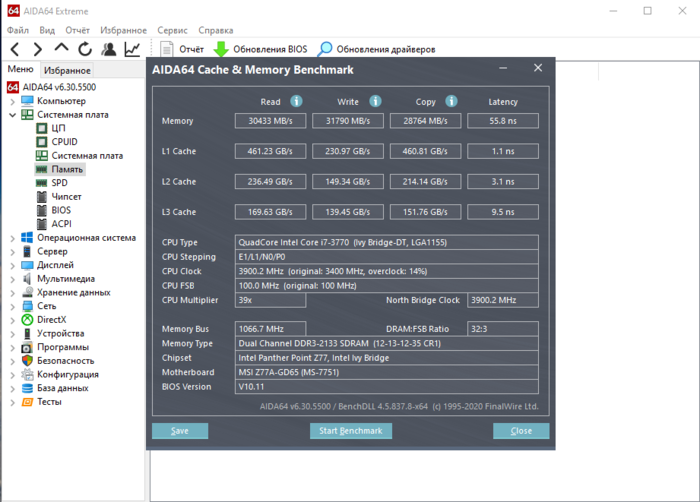
Task: Click the Save button
Action: pos(180,431)
